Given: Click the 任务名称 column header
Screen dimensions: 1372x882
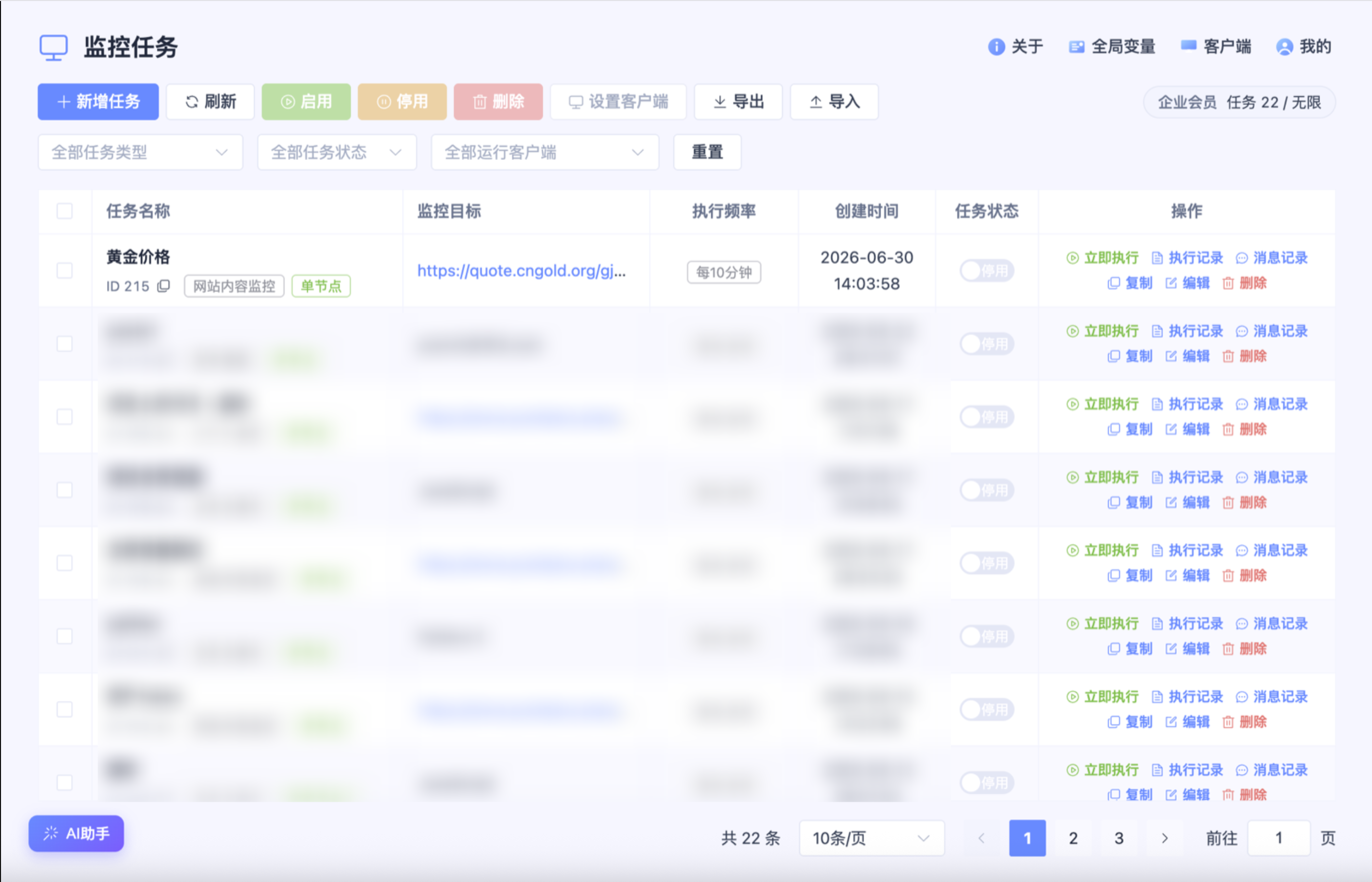Looking at the screenshot, I should 138,211.
